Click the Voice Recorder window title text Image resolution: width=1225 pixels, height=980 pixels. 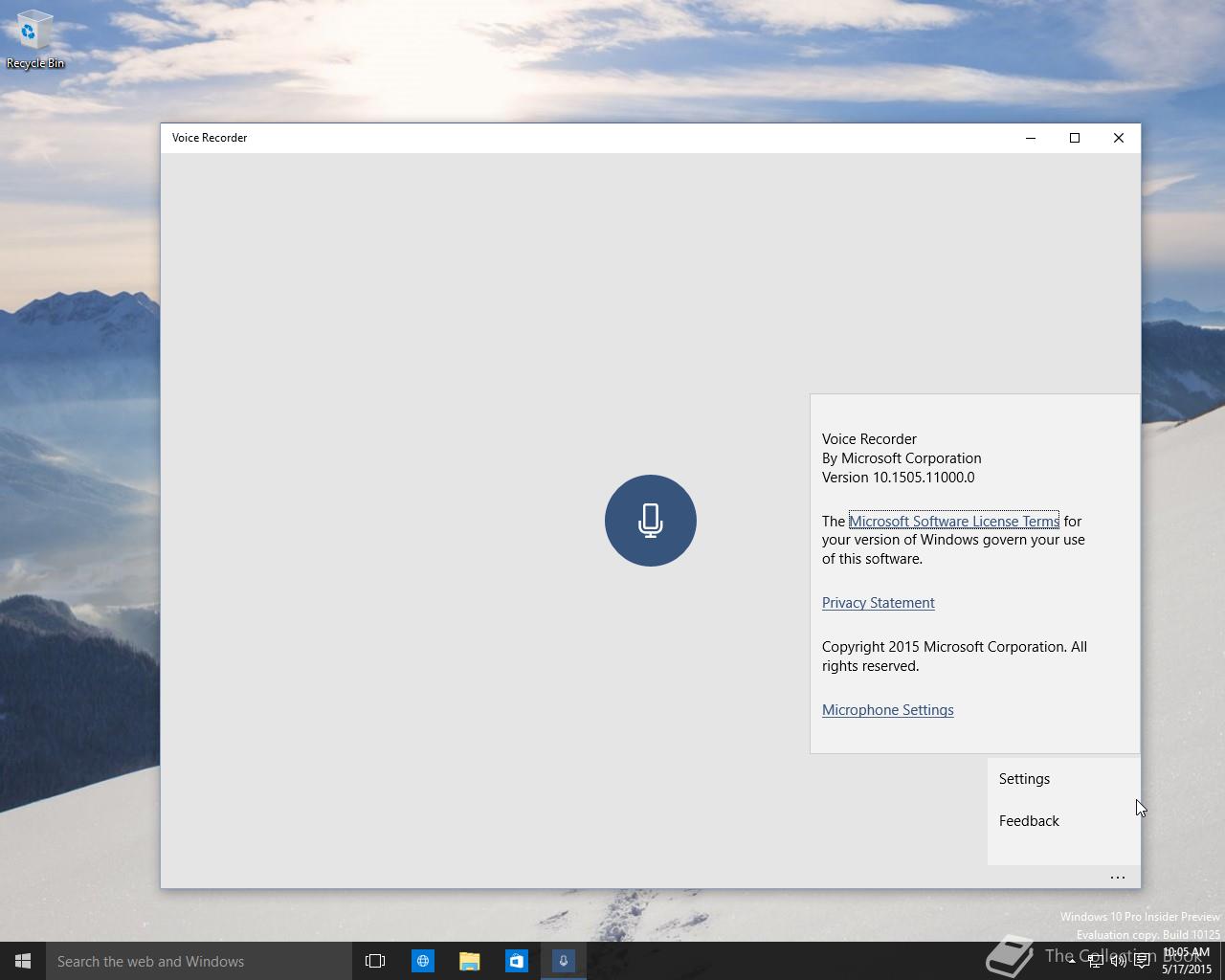click(210, 138)
